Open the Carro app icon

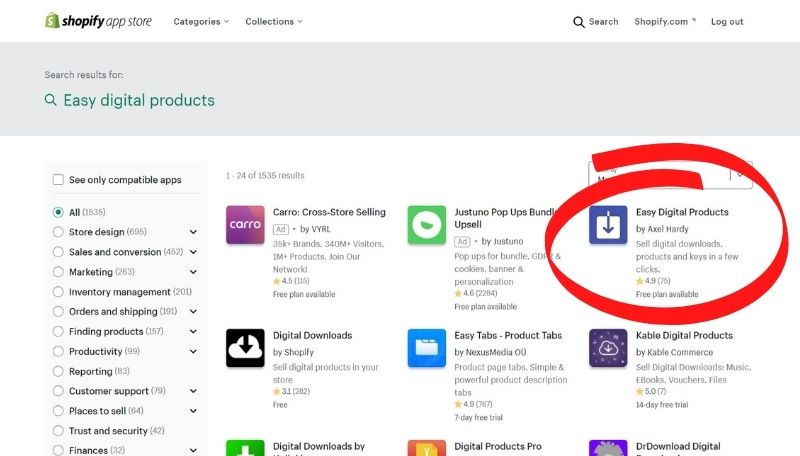point(245,225)
